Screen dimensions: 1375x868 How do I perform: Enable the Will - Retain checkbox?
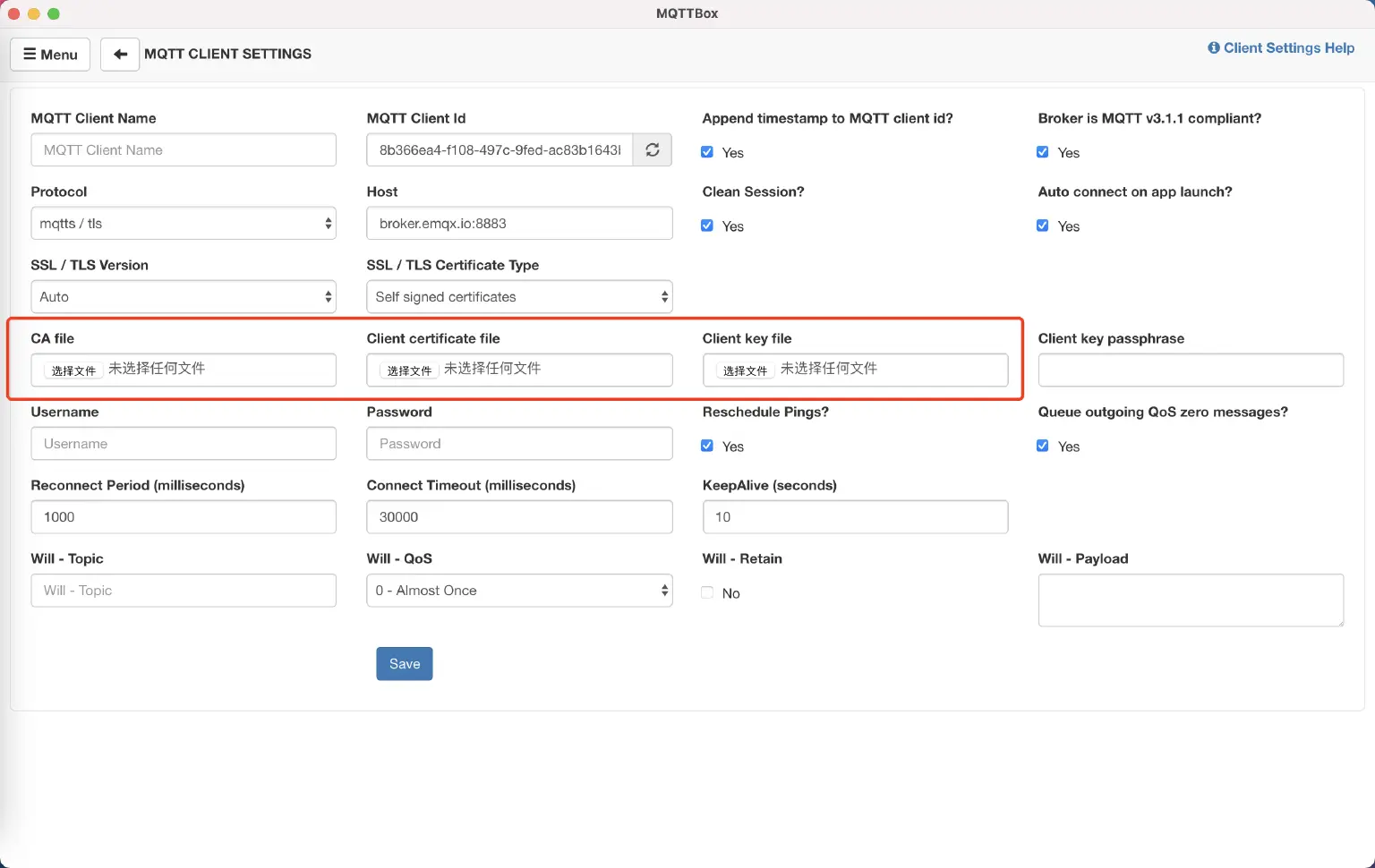pos(707,592)
